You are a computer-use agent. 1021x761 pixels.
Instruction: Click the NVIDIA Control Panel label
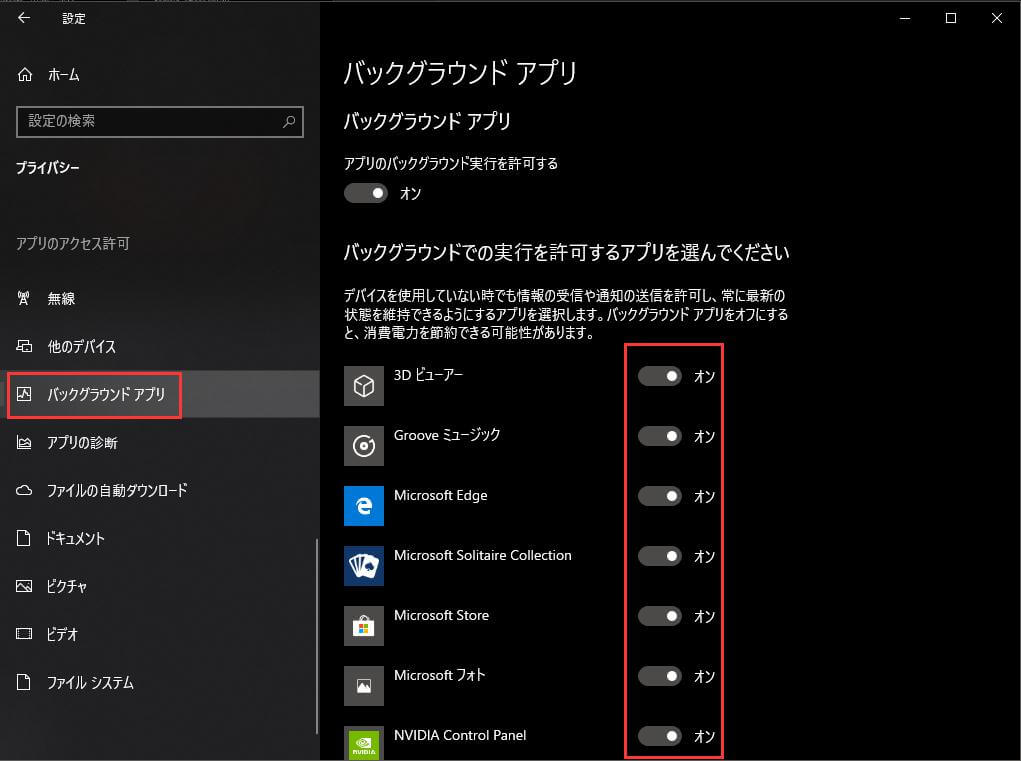coord(460,735)
